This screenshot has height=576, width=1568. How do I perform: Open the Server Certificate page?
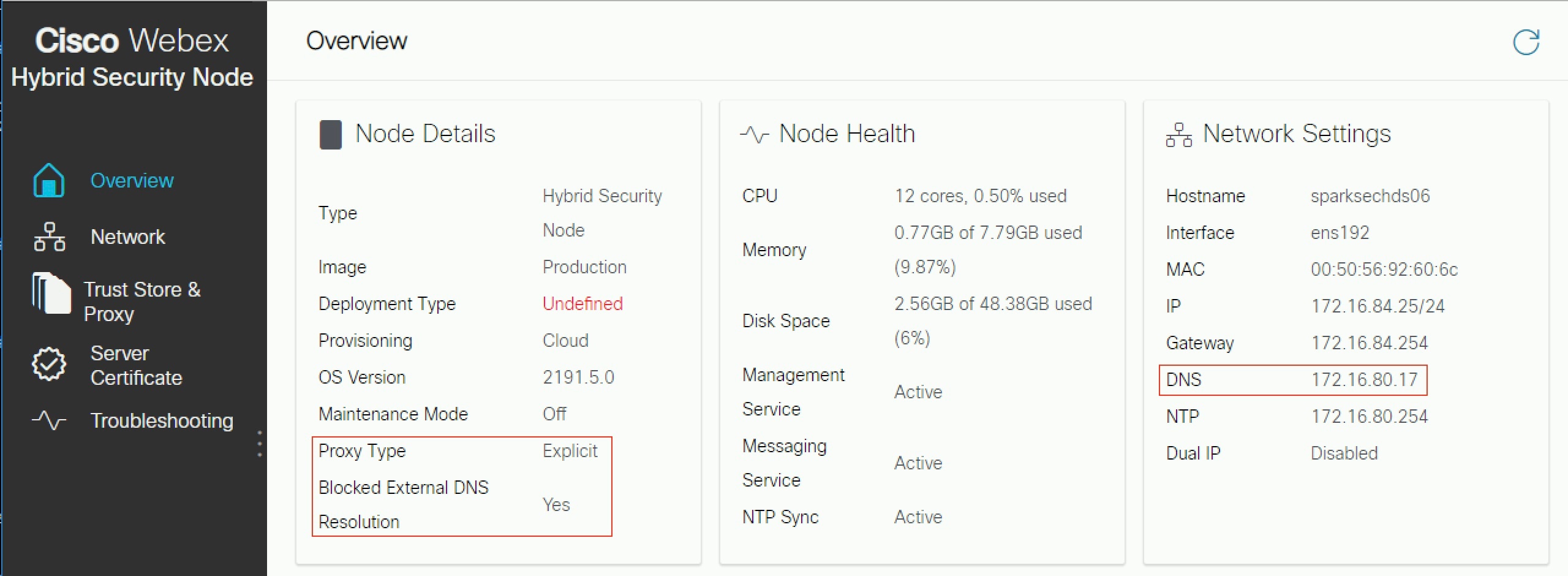tap(136, 365)
